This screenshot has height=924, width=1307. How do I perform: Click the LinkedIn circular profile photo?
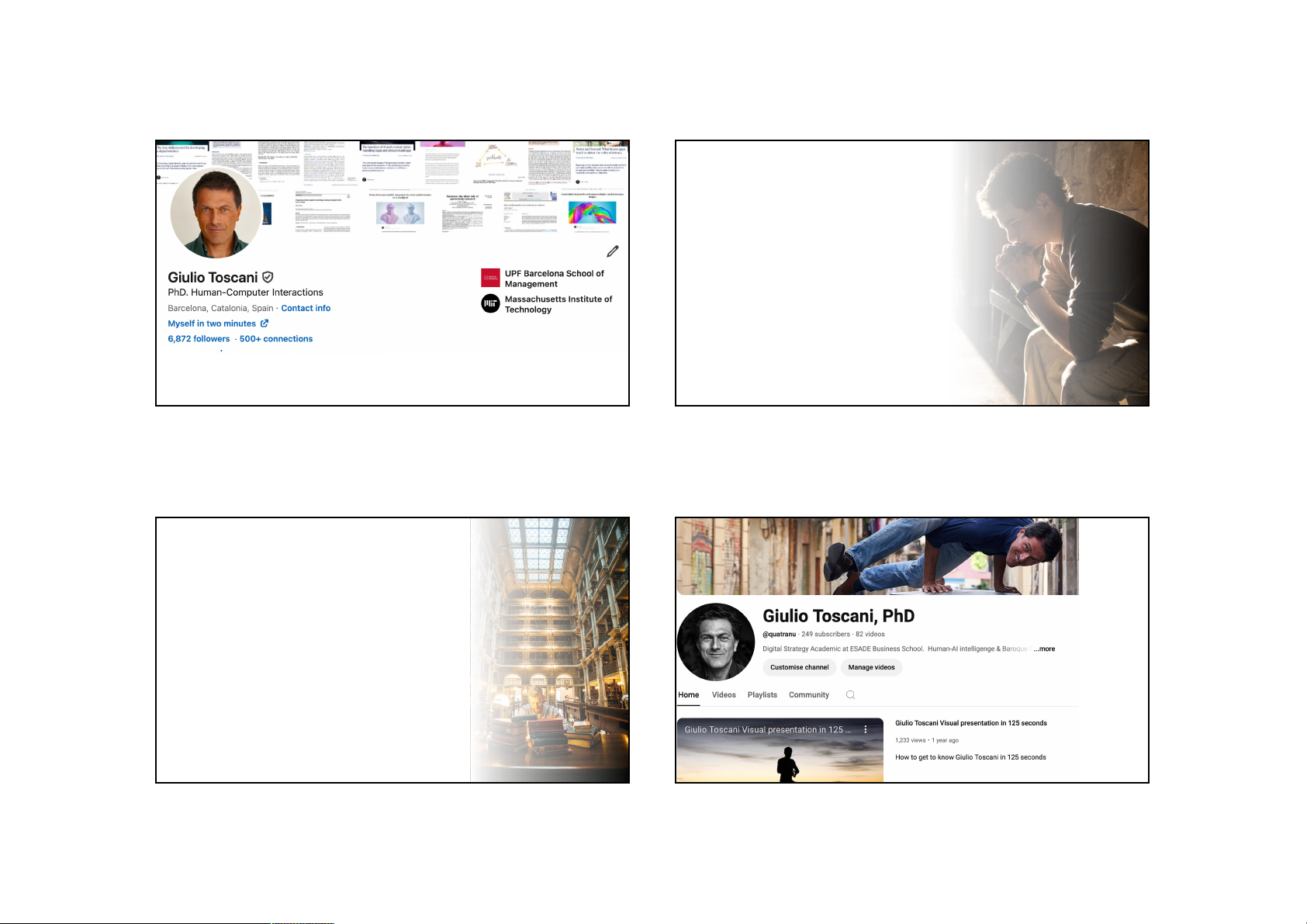point(216,213)
